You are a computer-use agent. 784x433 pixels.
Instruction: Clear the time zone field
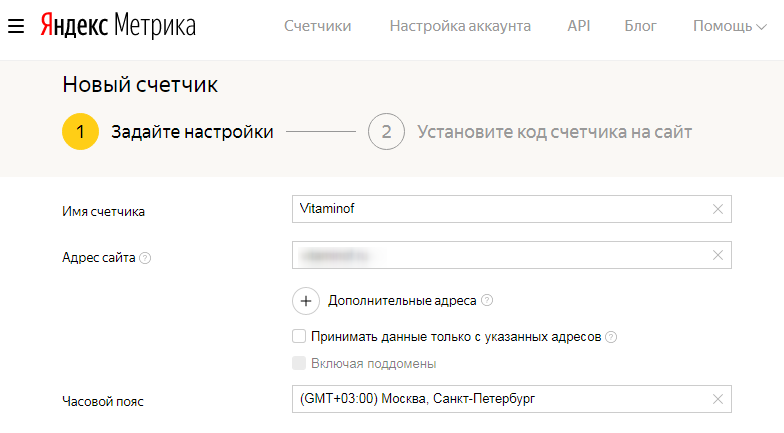coord(717,399)
